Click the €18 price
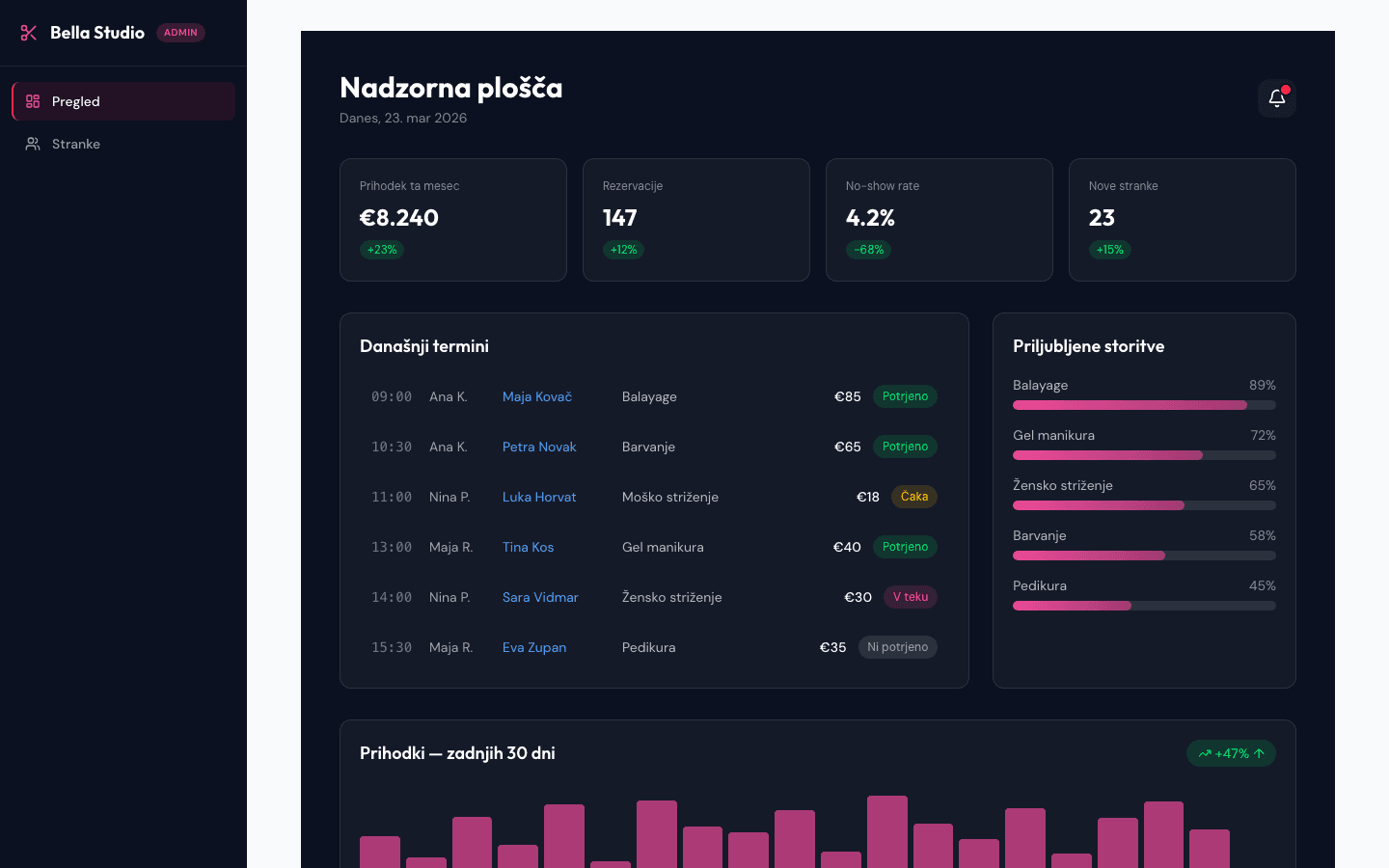The image size is (1389, 868). (x=868, y=497)
